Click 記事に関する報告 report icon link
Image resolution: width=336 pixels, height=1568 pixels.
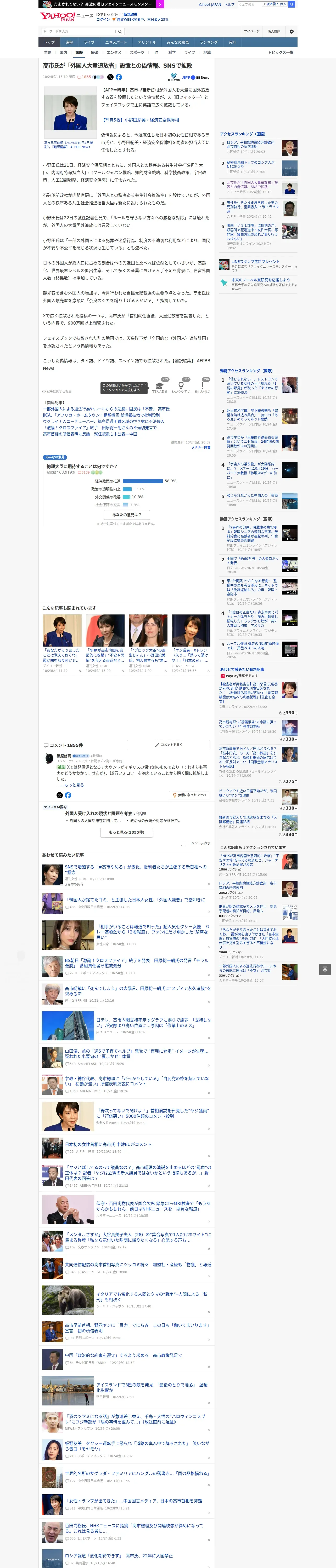point(57,391)
